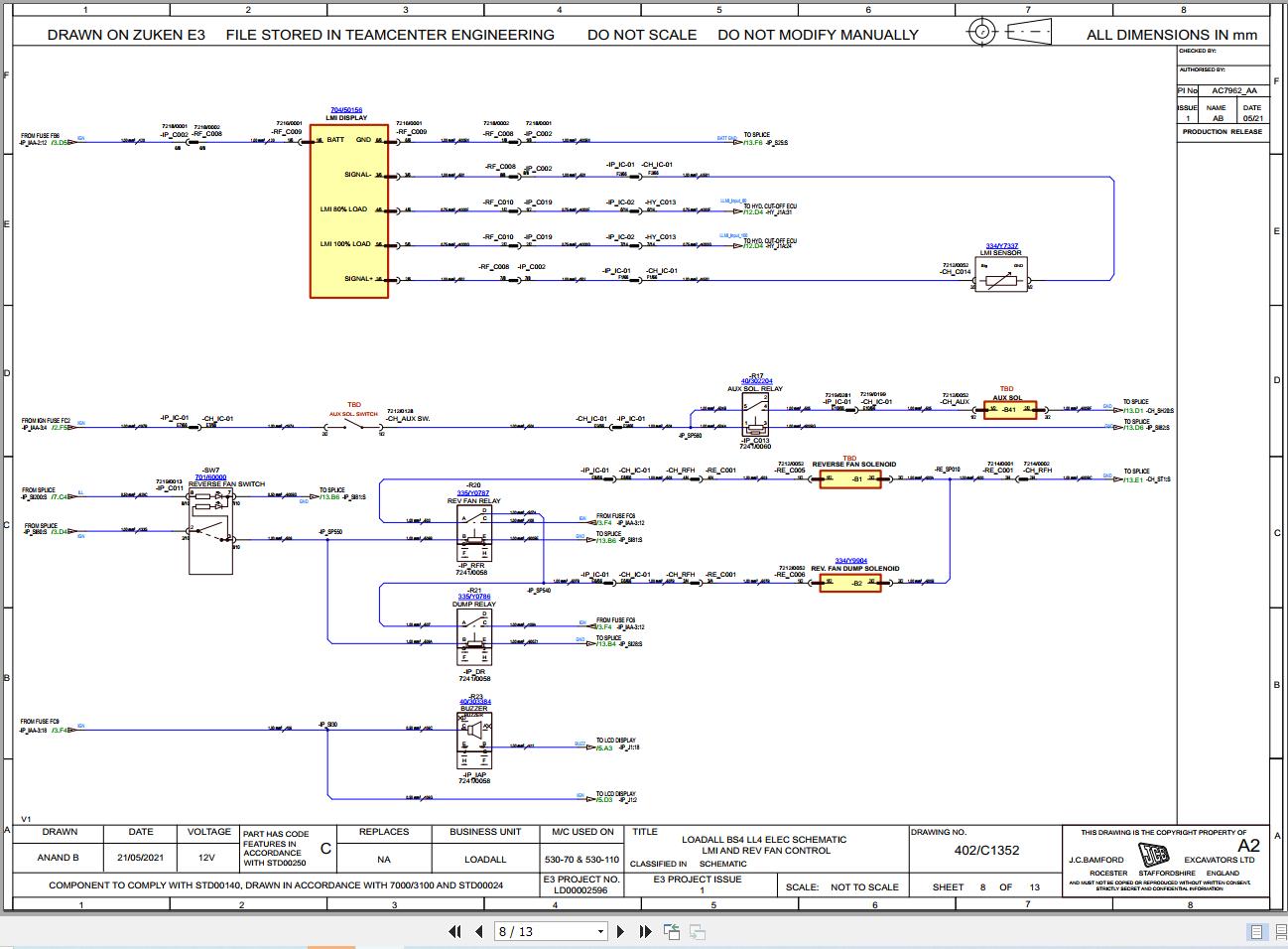Jump to the last page
Viewport: 1288px width, 949px height.
(645, 931)
